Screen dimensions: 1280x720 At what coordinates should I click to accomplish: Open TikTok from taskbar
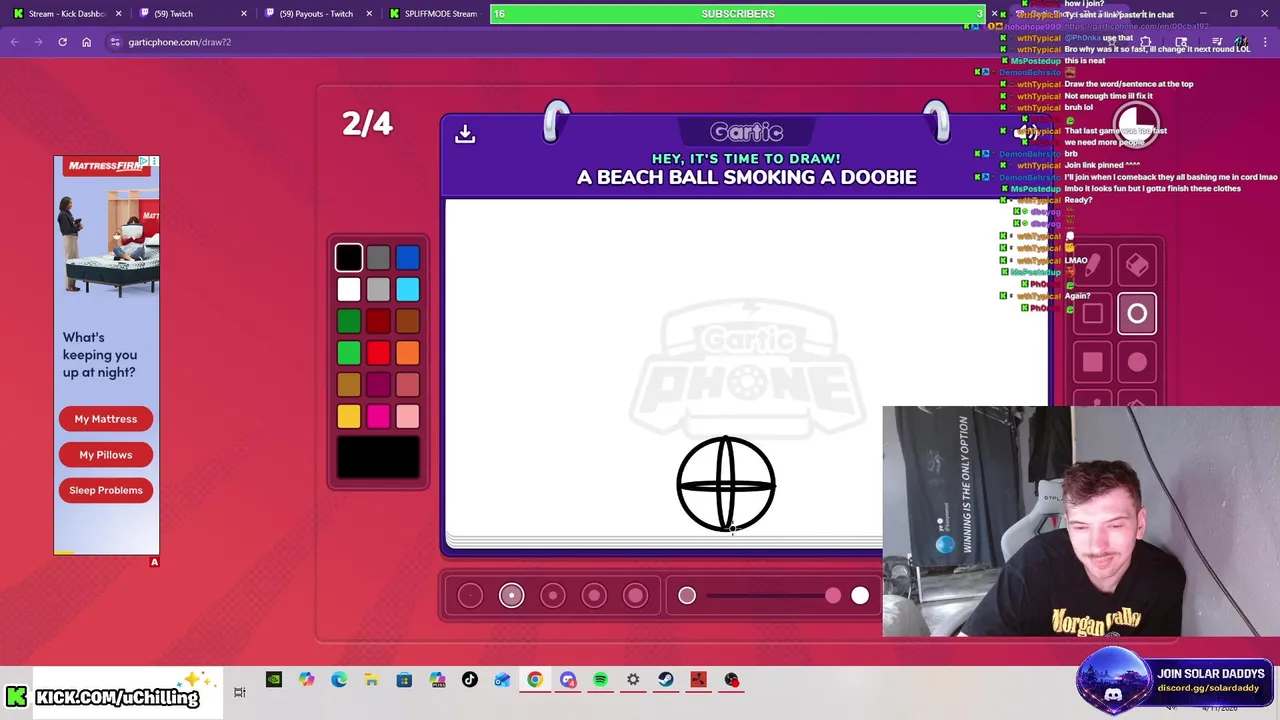coord(469,680)
